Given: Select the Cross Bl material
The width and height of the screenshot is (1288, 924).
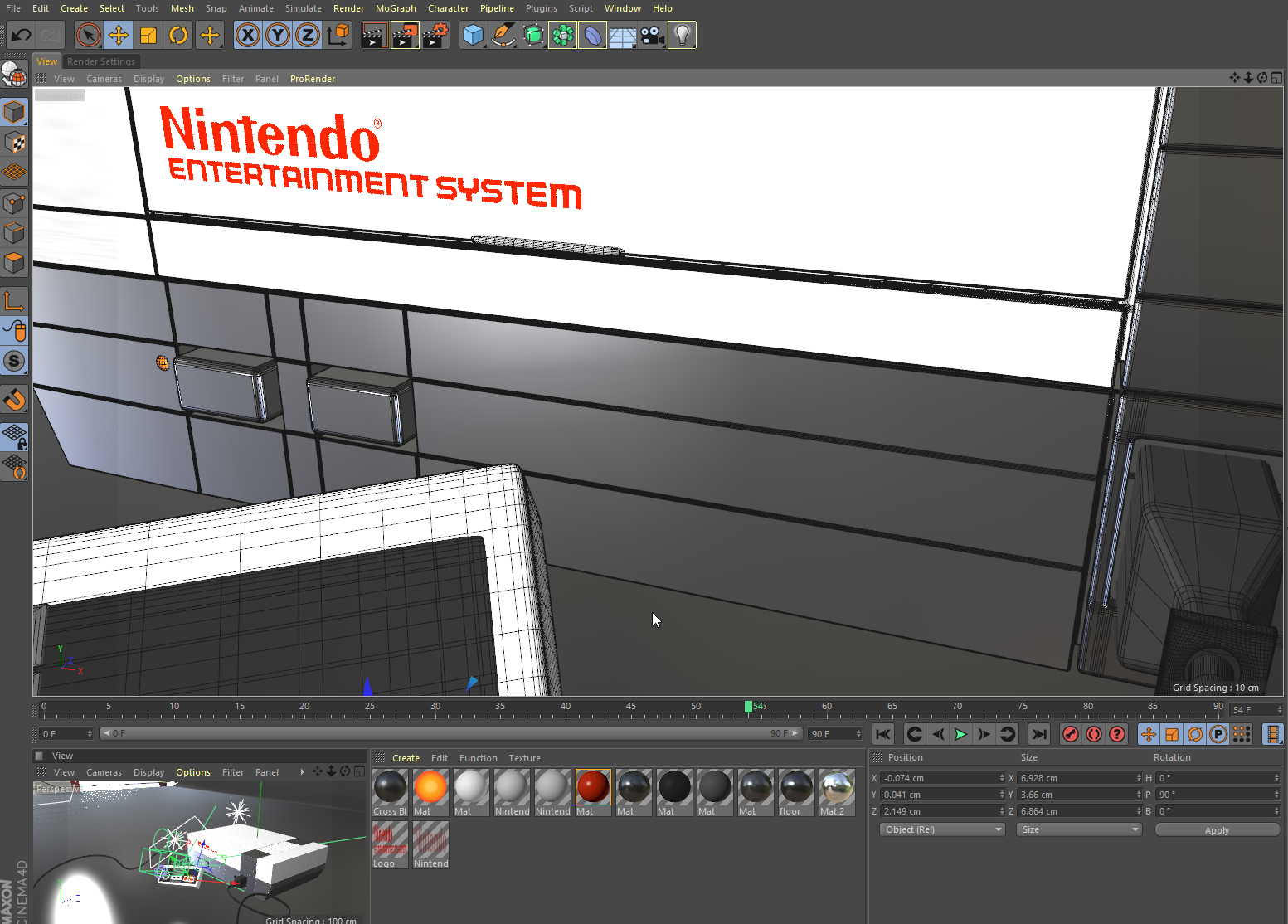Looking at the screenshot, I should coord(390,792).
